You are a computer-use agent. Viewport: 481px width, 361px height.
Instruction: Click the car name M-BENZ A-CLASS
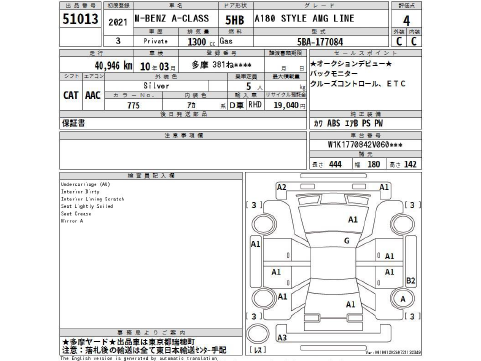pos(172,18)
